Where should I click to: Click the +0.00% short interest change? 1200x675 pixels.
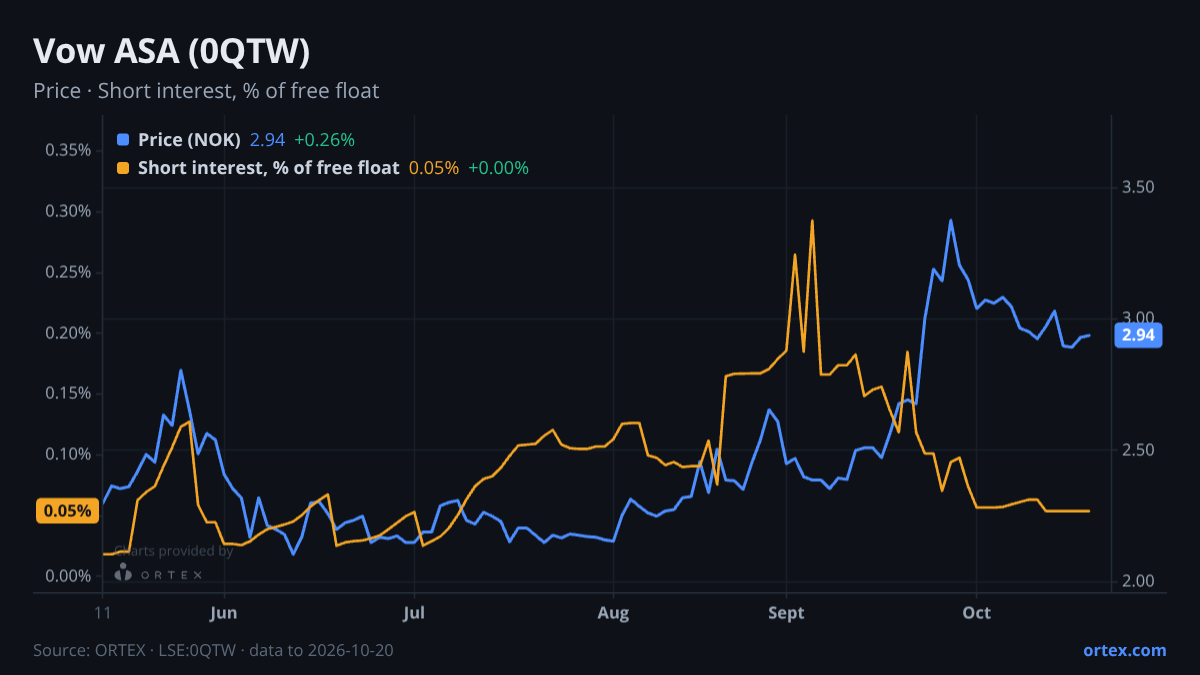point(498,168)
